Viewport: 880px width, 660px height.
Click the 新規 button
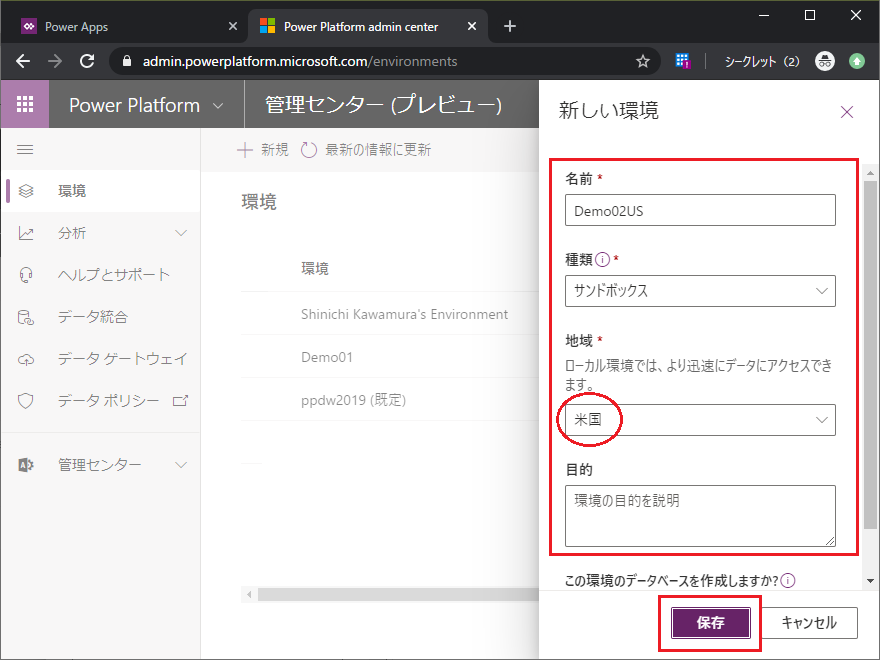click(263, 150)
